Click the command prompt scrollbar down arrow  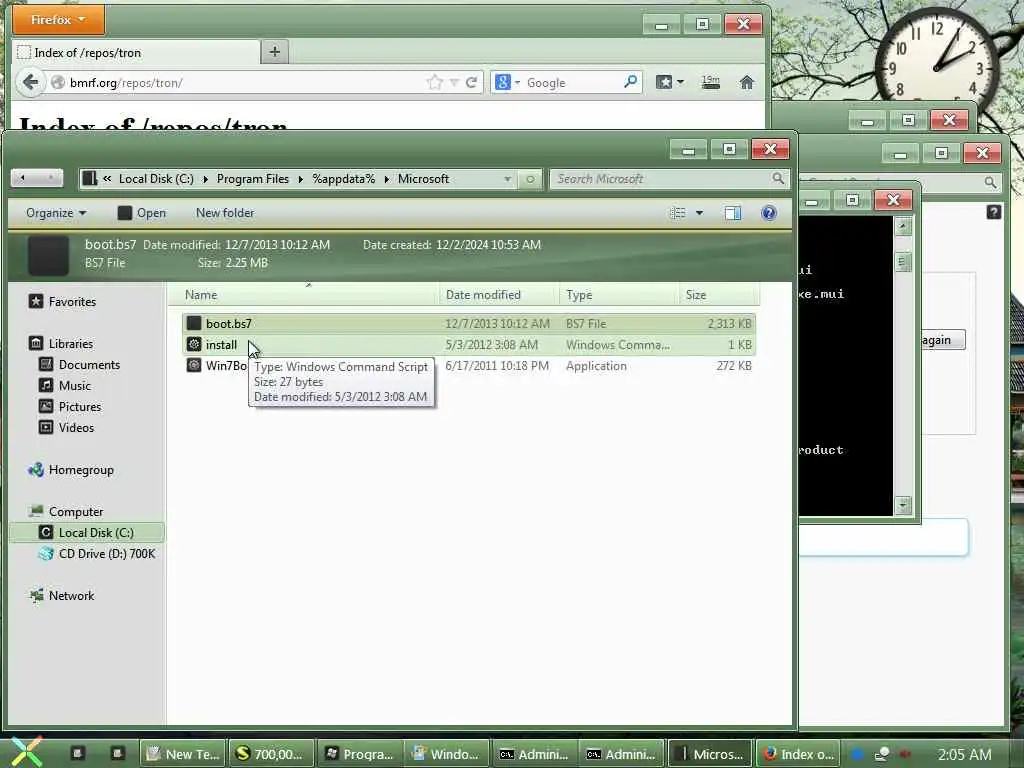tap(903, 505)
